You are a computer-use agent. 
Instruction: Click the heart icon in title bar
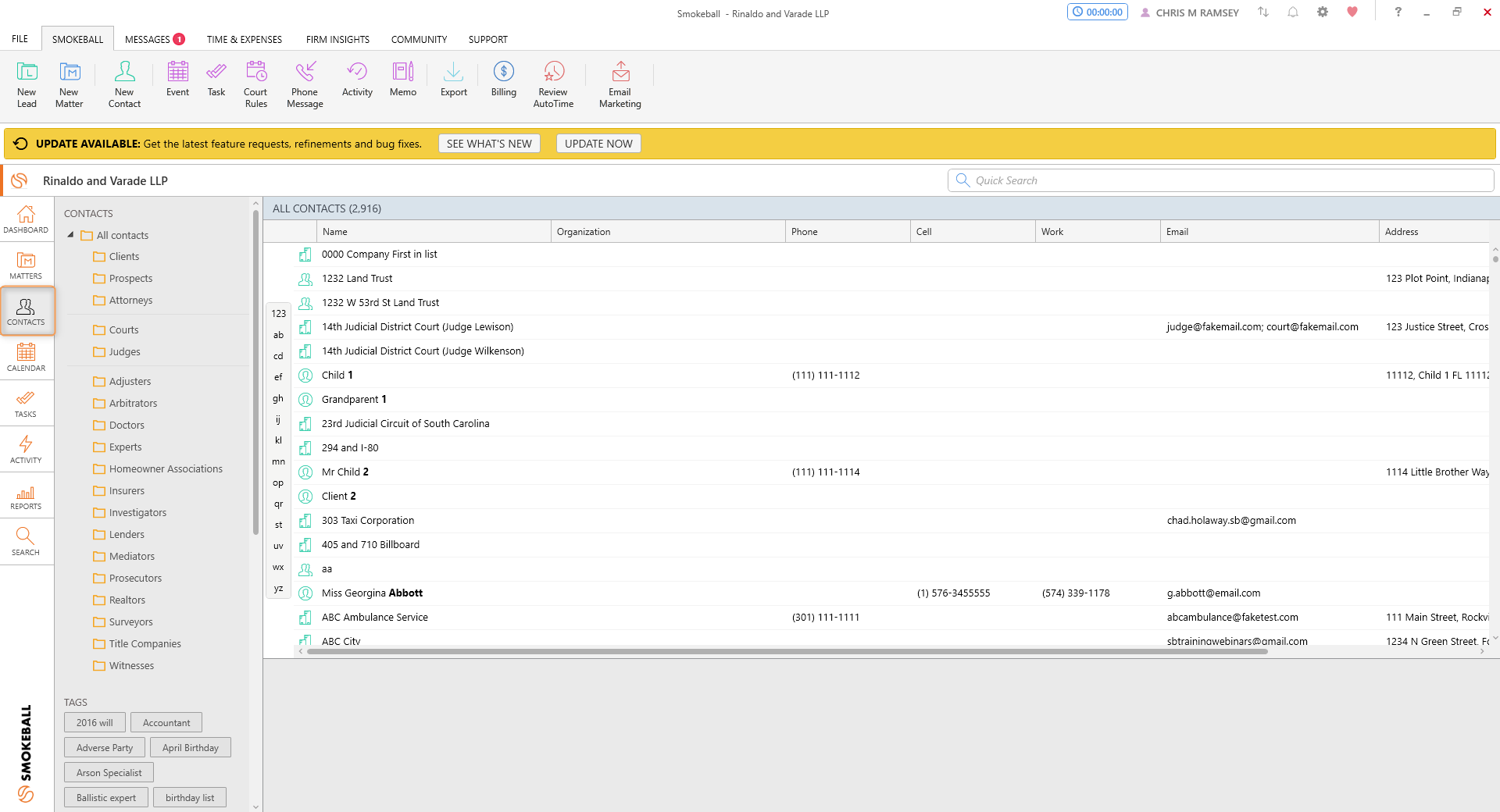(1352, 12)
